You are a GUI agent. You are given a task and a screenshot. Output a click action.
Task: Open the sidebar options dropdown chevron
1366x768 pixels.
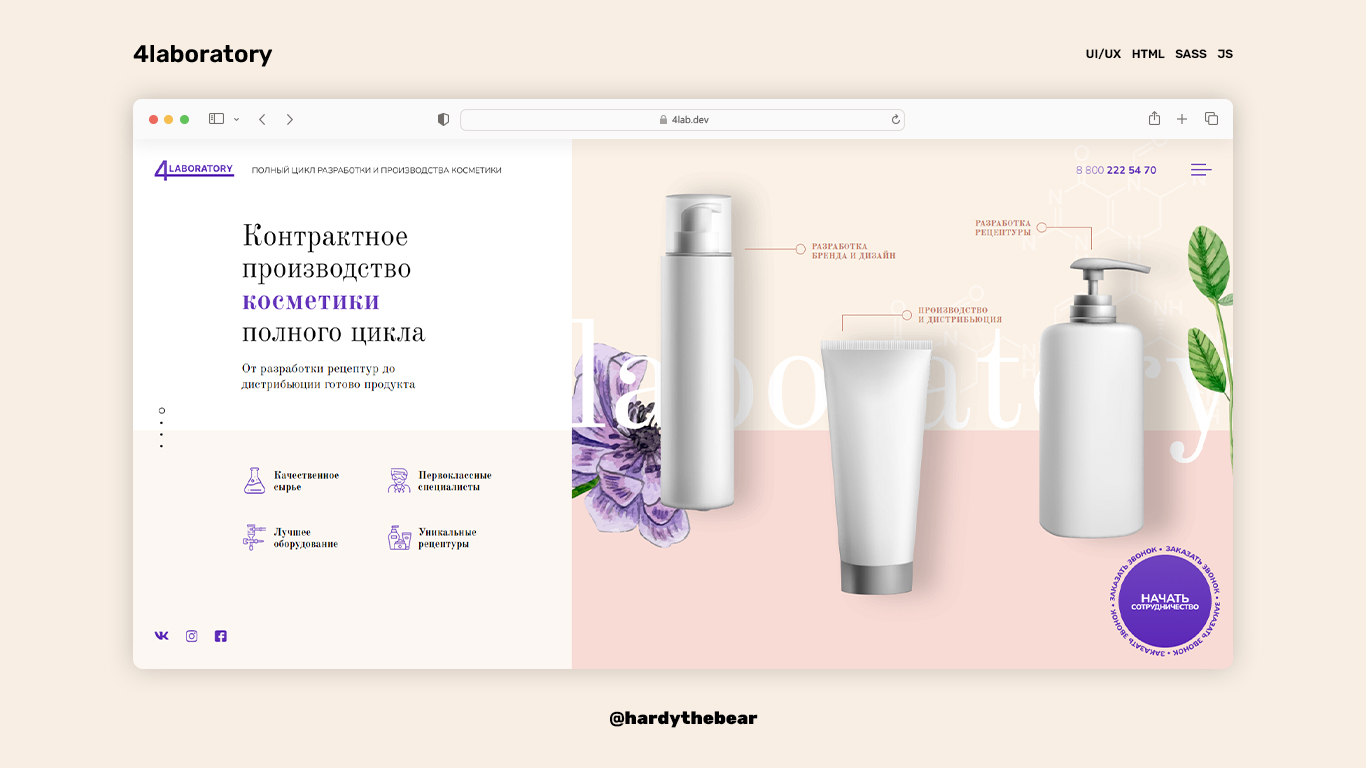(x=237, y=119)
